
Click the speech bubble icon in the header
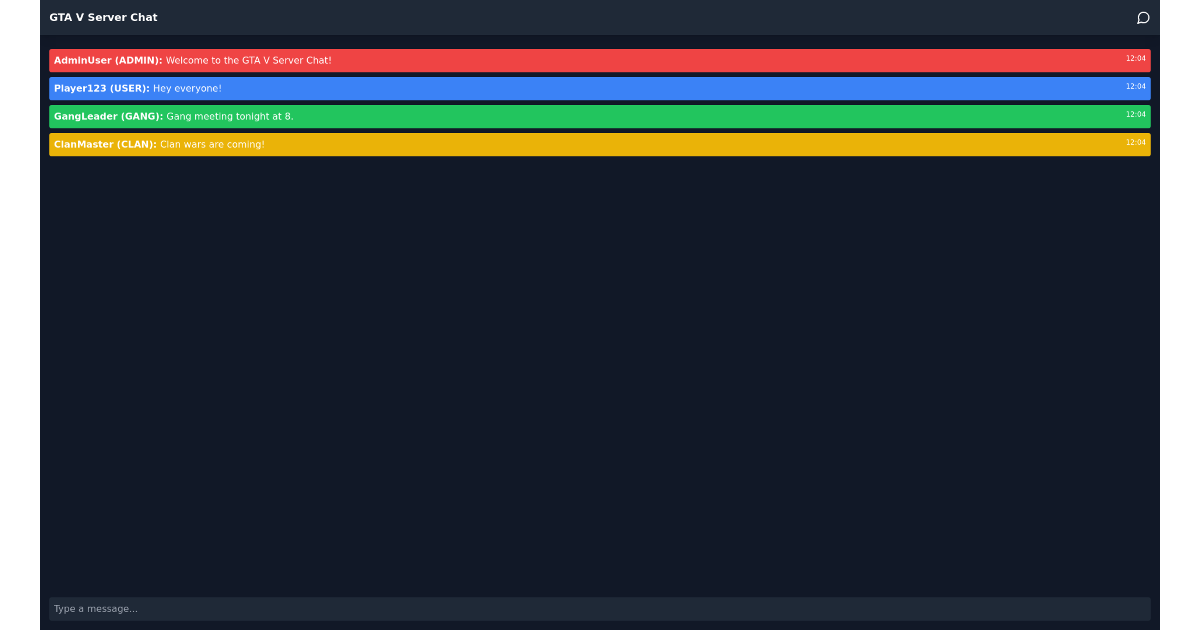tap(1143, 17)
